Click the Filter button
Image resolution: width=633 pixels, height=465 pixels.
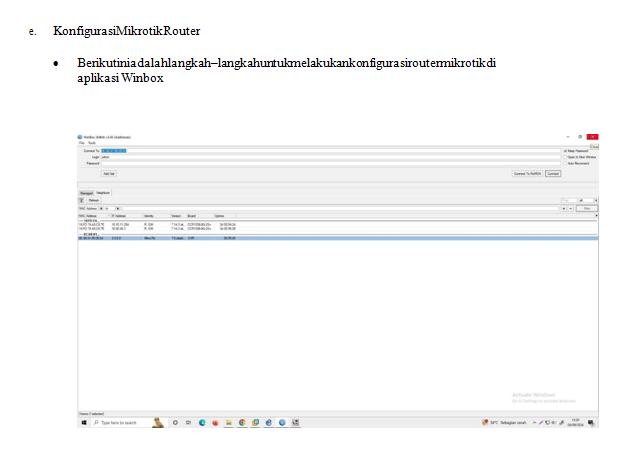[587, 208]
